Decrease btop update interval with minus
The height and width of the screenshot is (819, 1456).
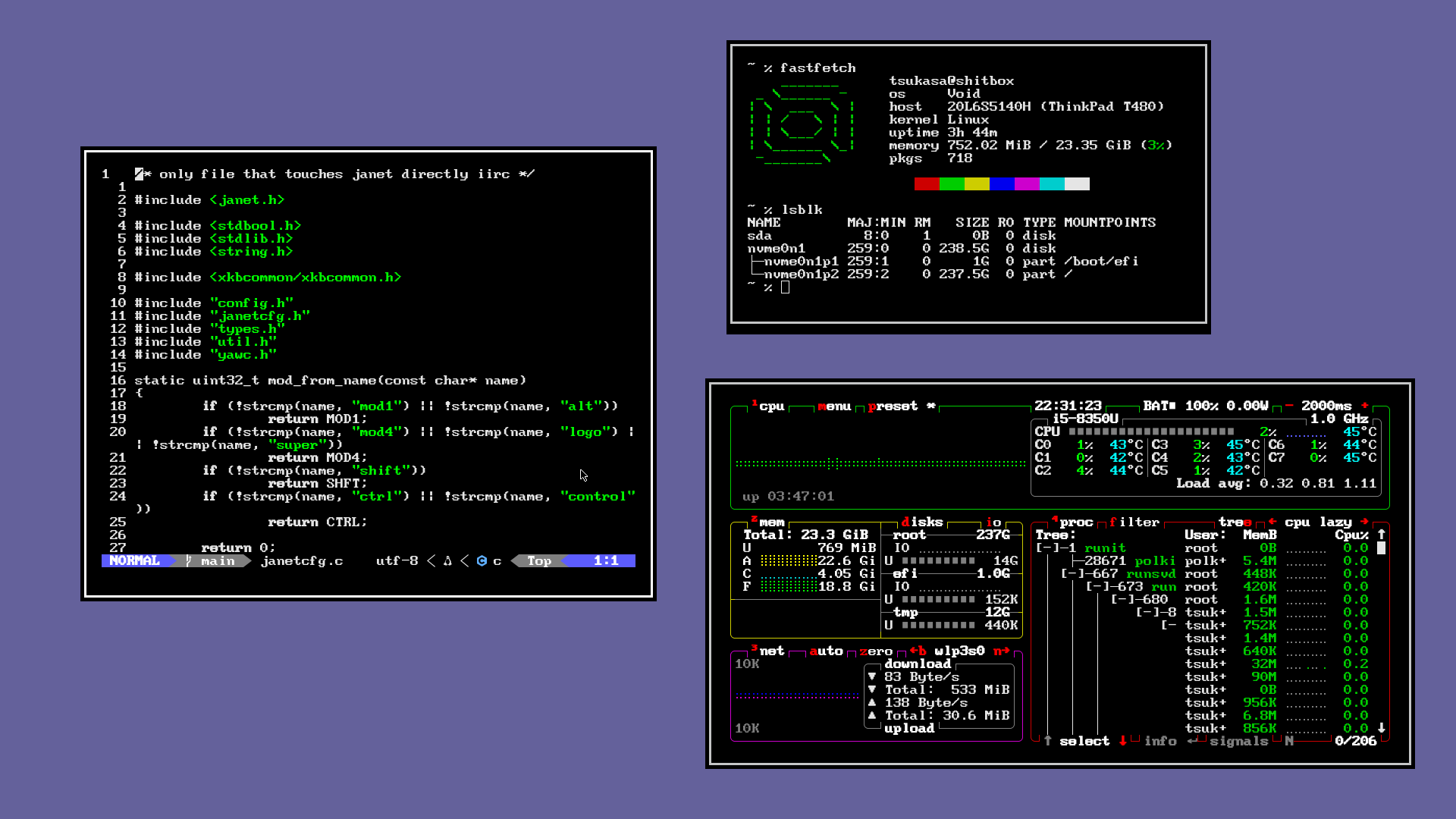(1288, 406)
